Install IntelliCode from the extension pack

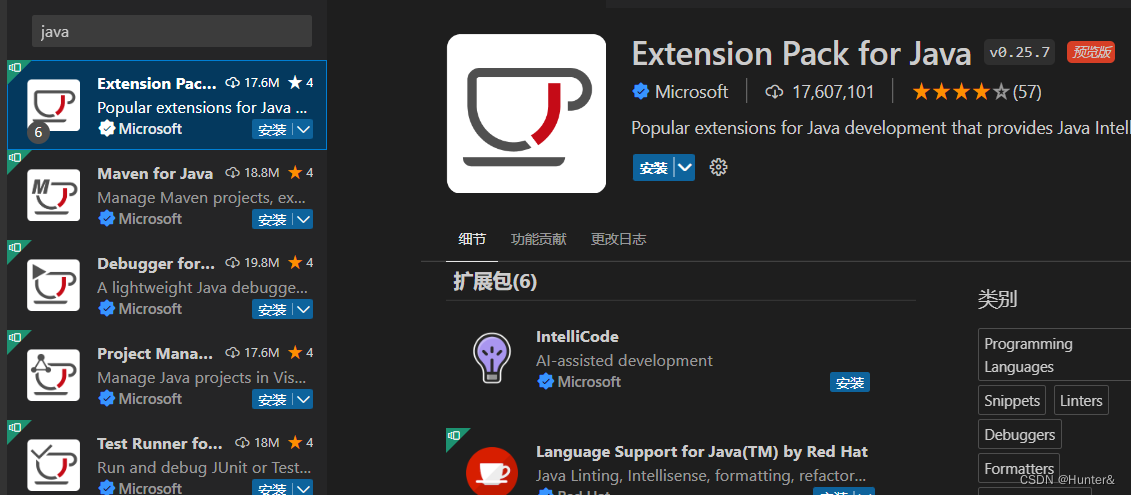(x=850, y=382)
